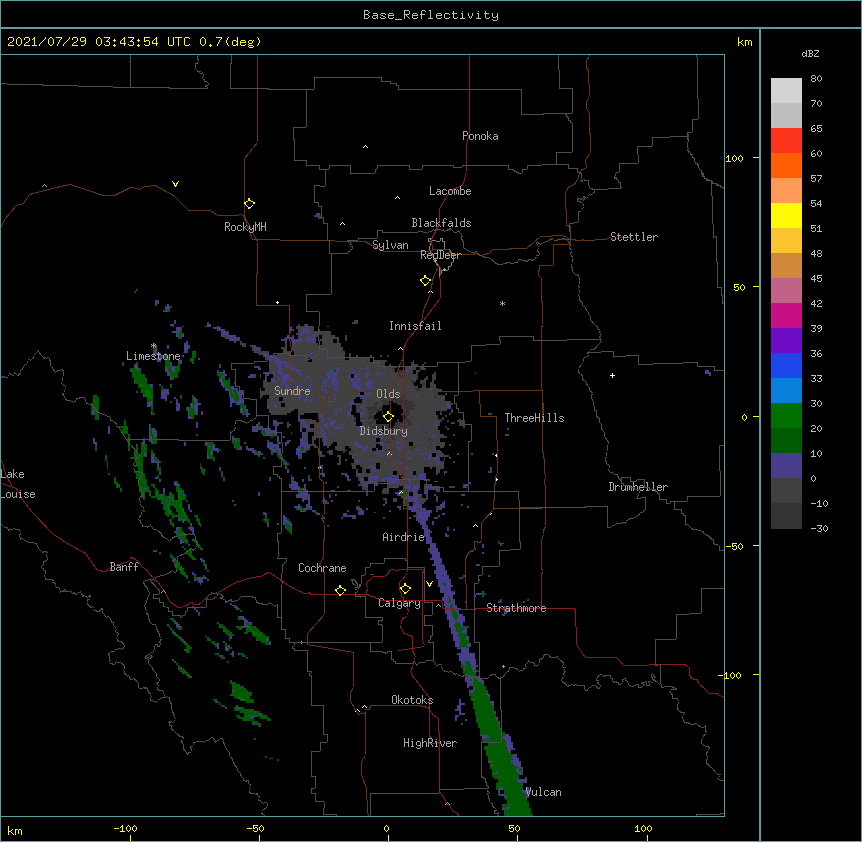Click the ThreeHills label
Viewport: 862px width, 842px height.
pyautogui.click(x=534, y=418)
